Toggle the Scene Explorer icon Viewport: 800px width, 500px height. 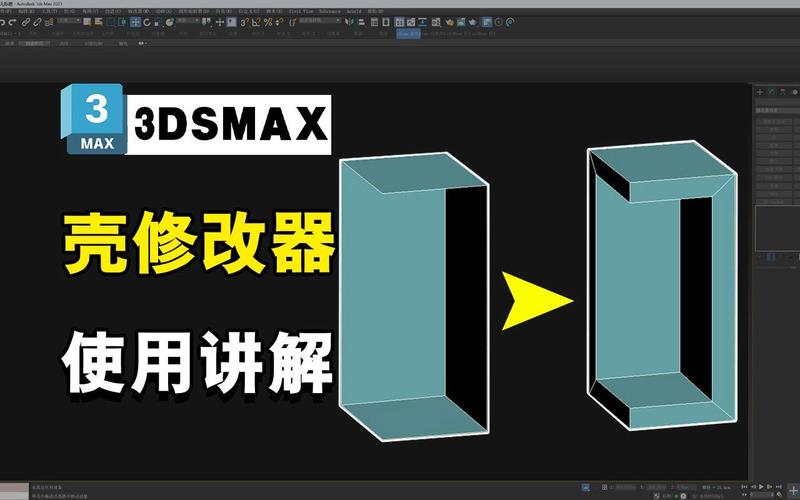point(374,22)
